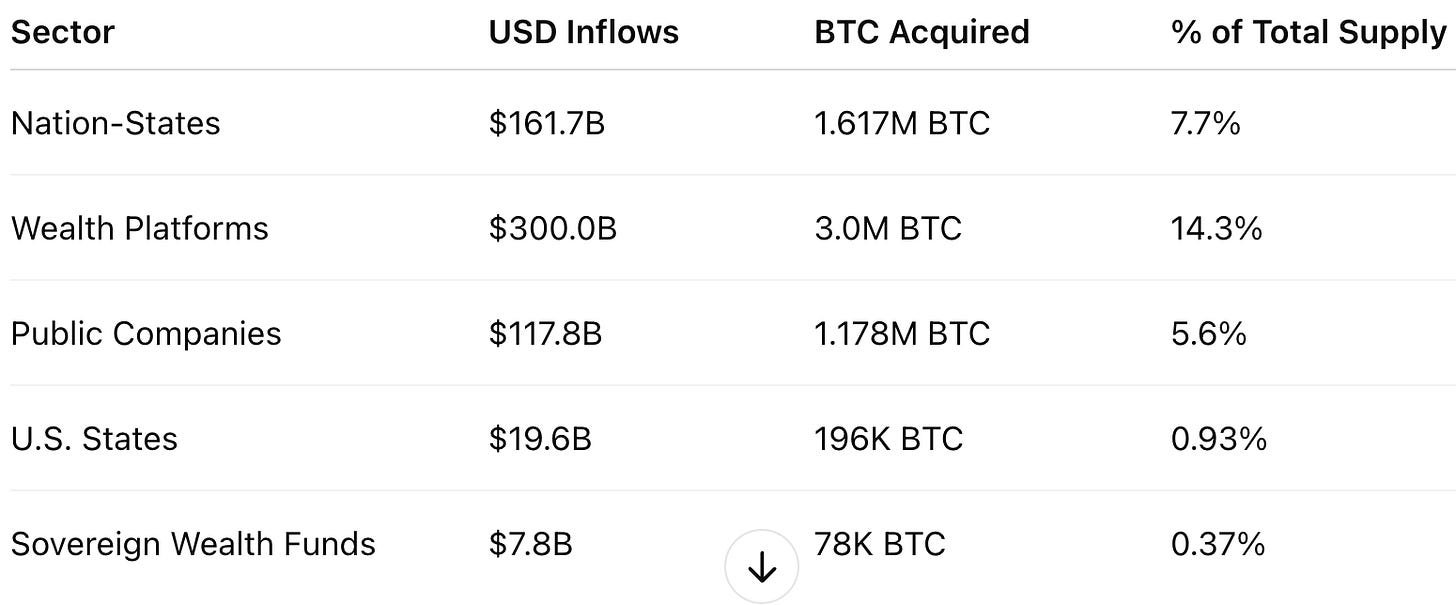
Task: Click the down arrow circle button
Action: click(x=762, y=567)
